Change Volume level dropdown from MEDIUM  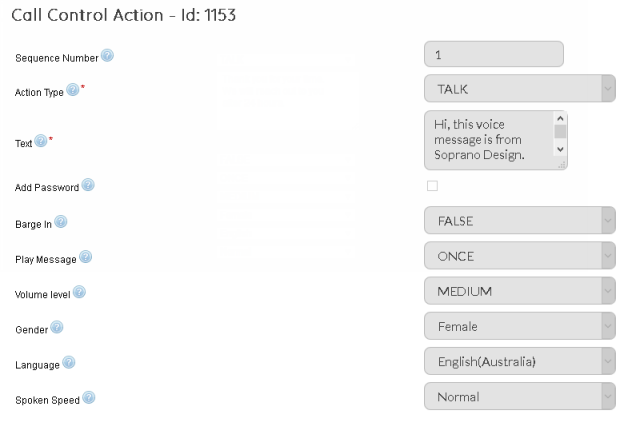pos(519,291)
